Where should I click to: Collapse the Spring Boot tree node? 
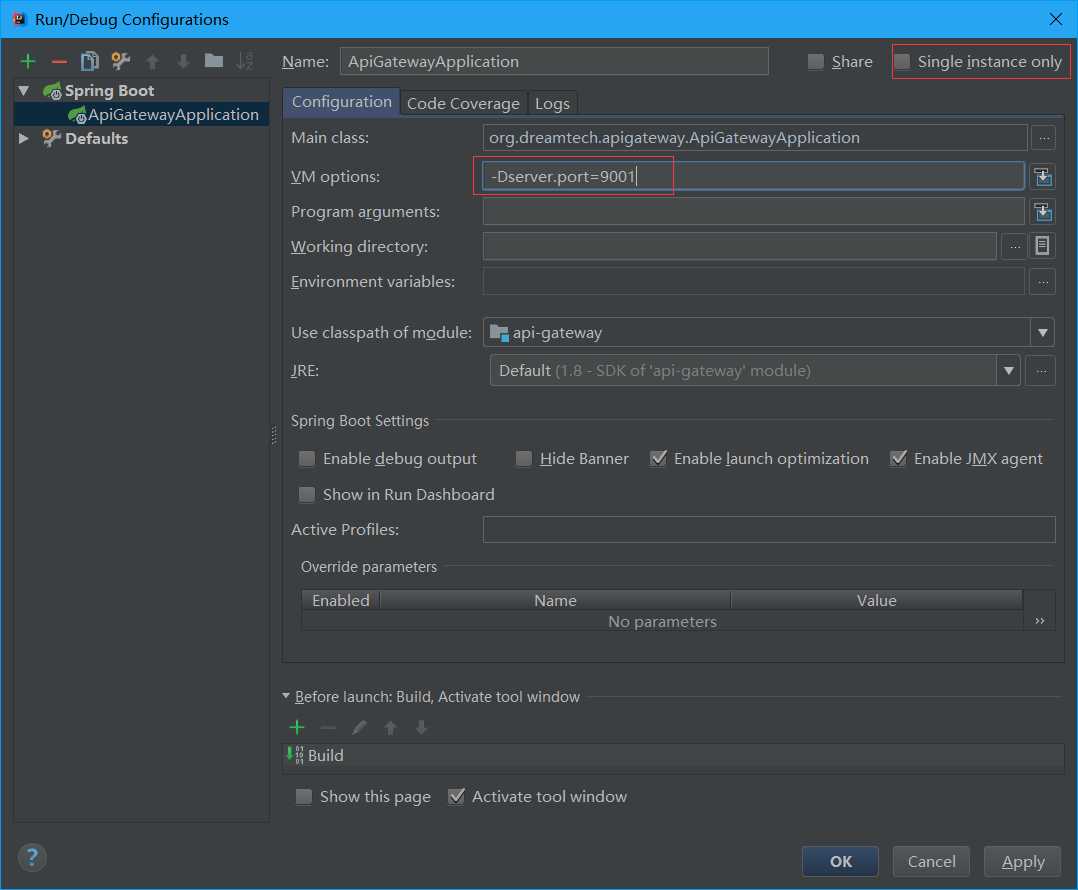click(x=24, y=91)
